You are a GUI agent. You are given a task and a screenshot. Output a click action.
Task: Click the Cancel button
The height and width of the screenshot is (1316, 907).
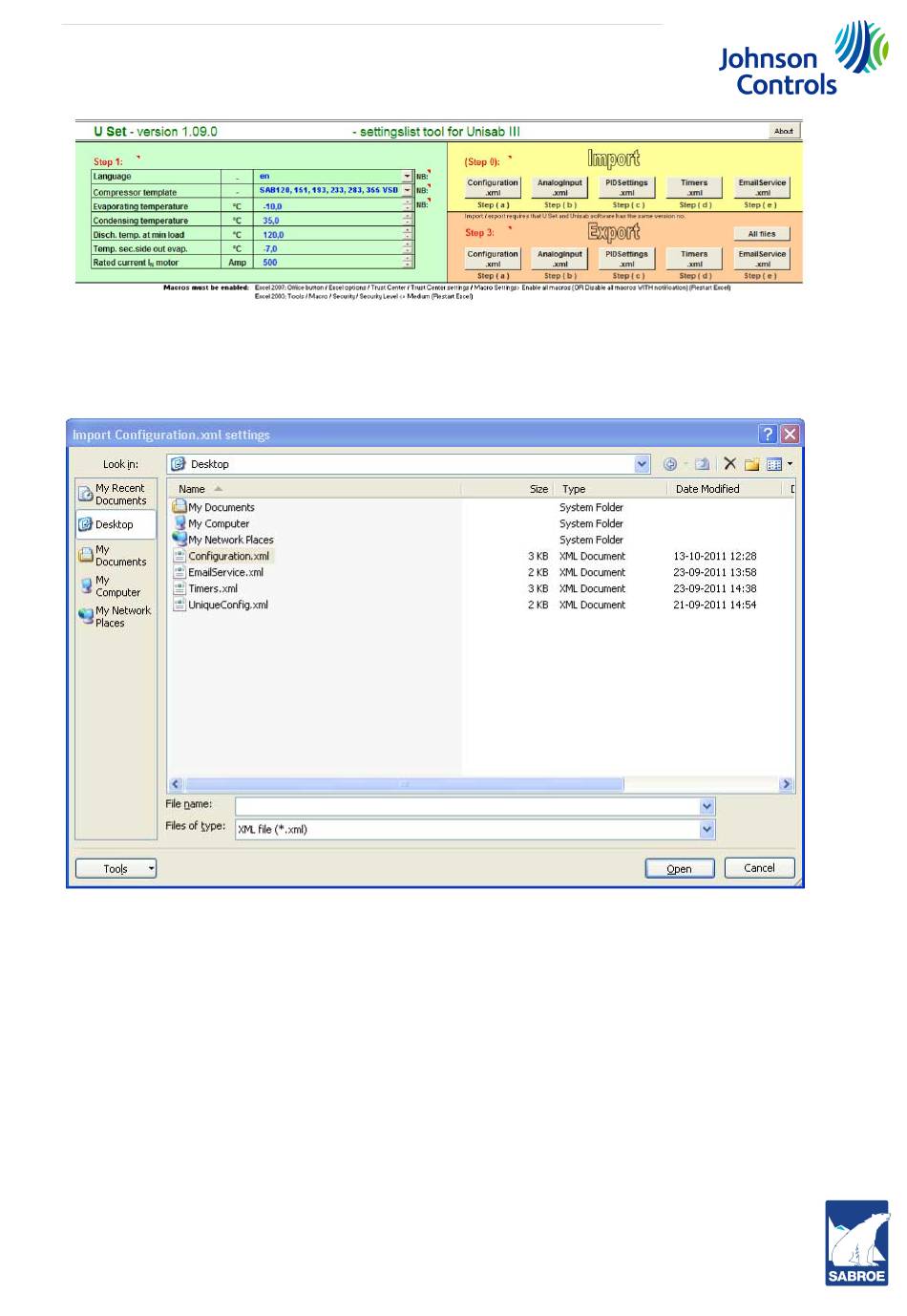click(759, 868)
